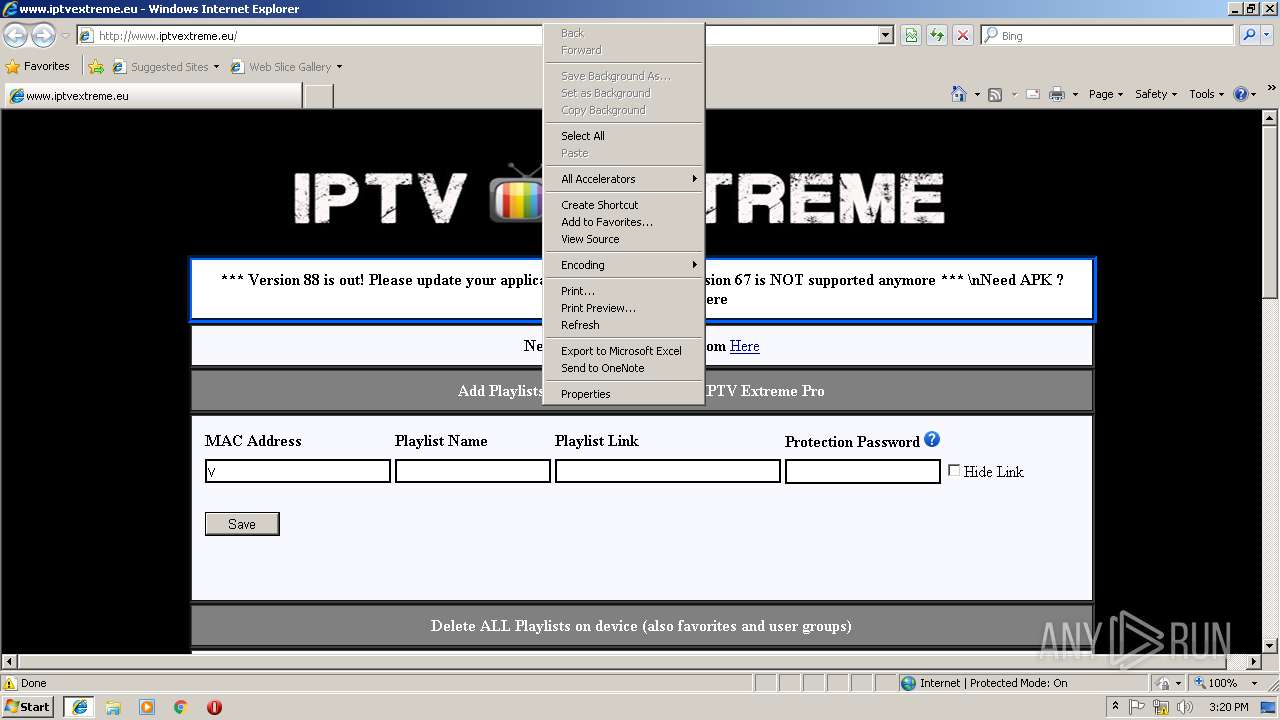
Task: Click the green Refresh icon in address bar
Action: (x=937, y=35)
